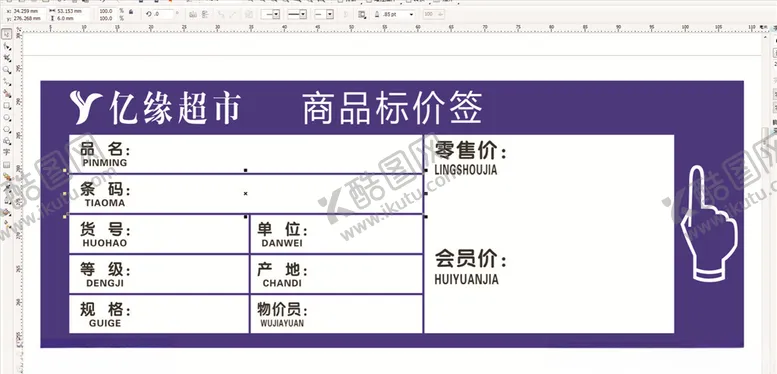Click the mirror vertically button
The width and height of the screenshot is (777, 374).
(x=204, y=14)
